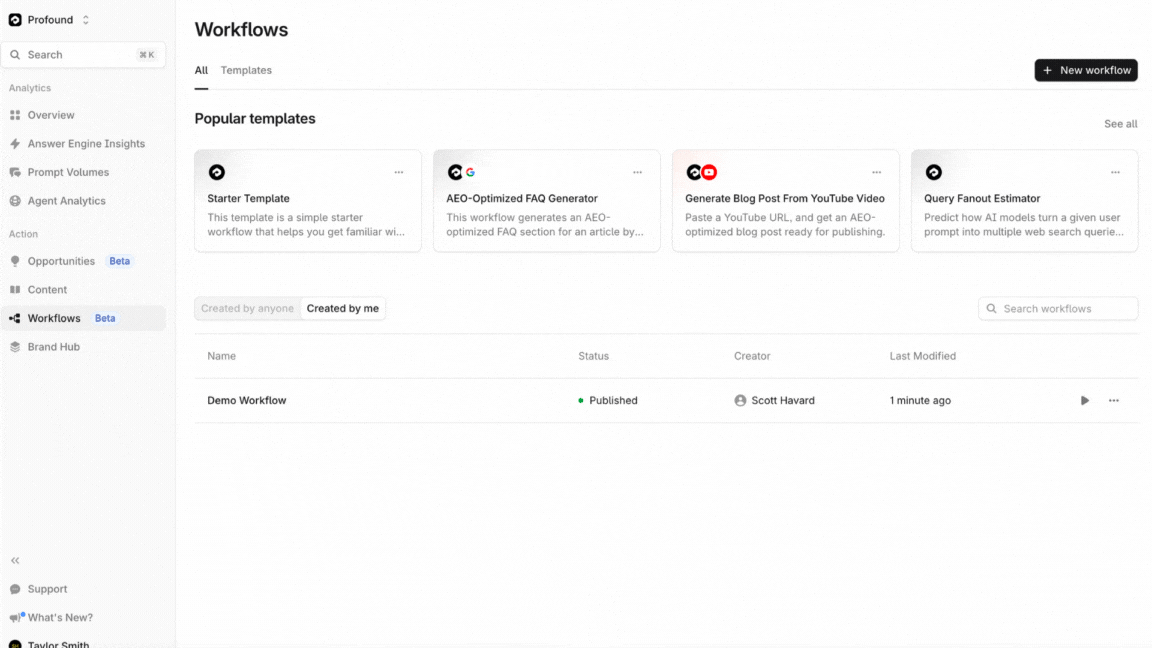Open the Content section
Viewport: 1152px width, 648px height.
pyautogui.click(x=47, y=290)
